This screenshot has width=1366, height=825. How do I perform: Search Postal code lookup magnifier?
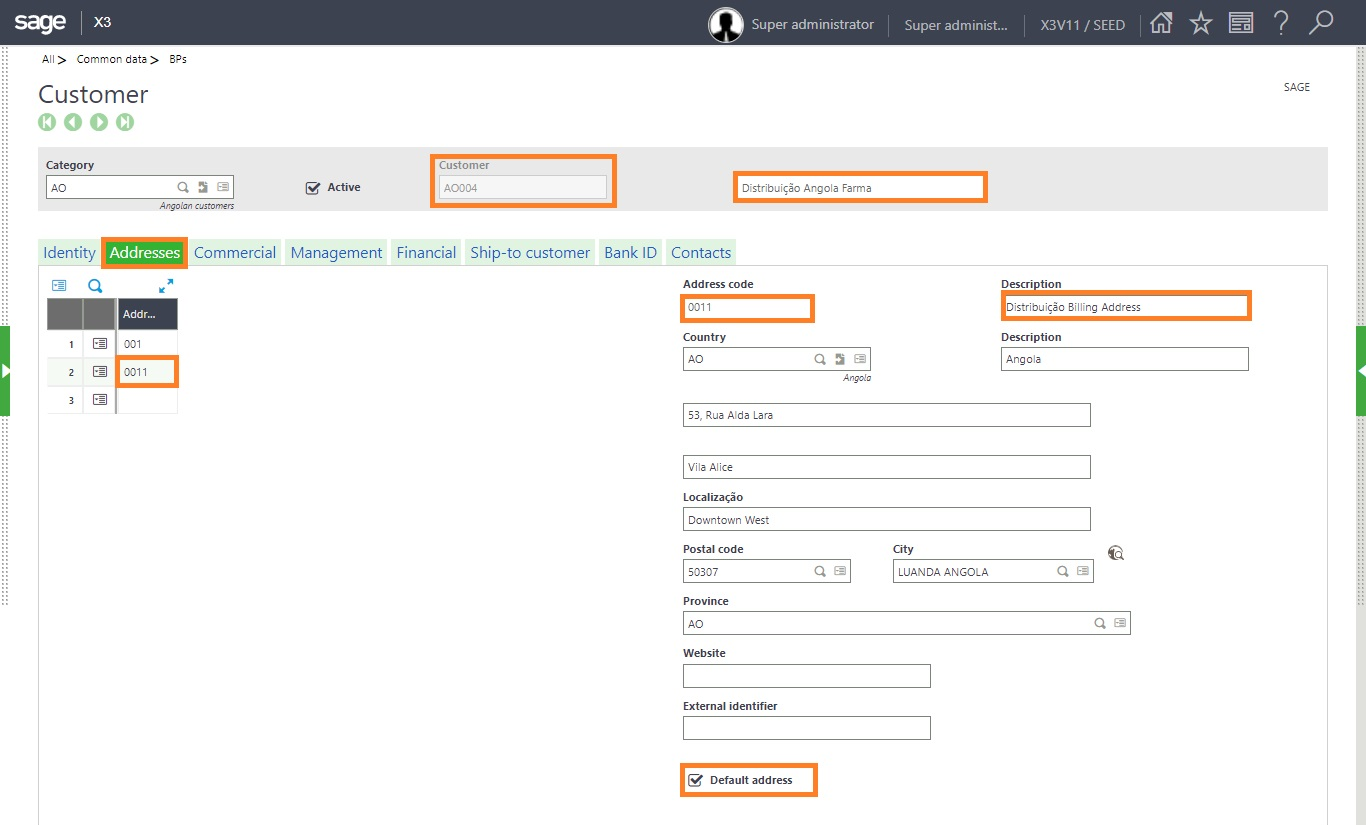click(x=820, y=571)
